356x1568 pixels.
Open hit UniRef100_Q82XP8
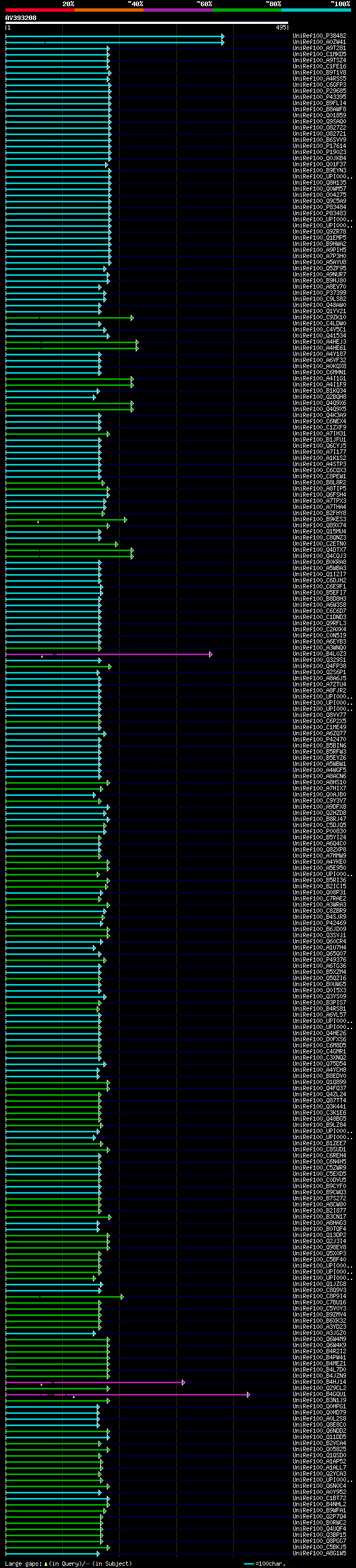click(319, 850)
